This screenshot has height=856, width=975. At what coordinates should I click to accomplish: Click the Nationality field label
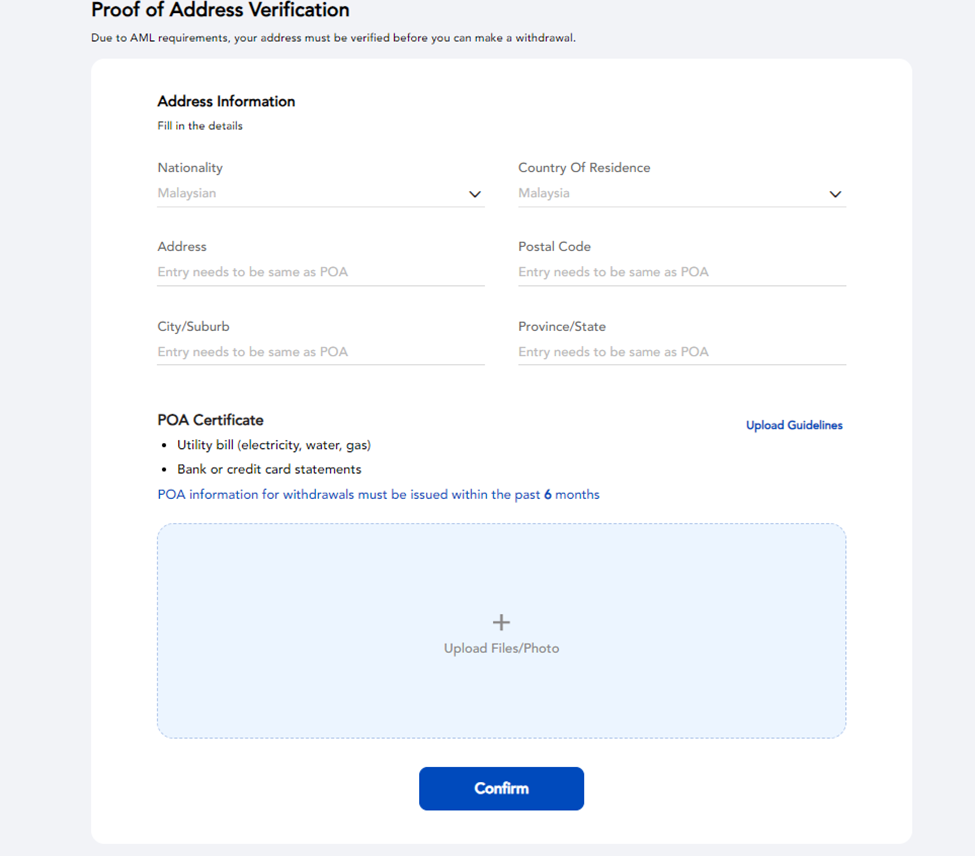pyautogui.click(x=190, y=168)
